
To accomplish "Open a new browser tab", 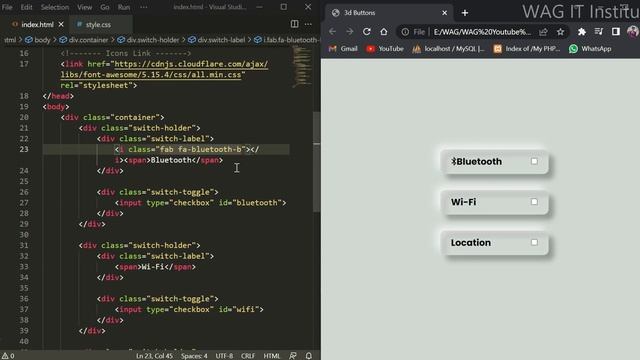I will click(464, 13).
